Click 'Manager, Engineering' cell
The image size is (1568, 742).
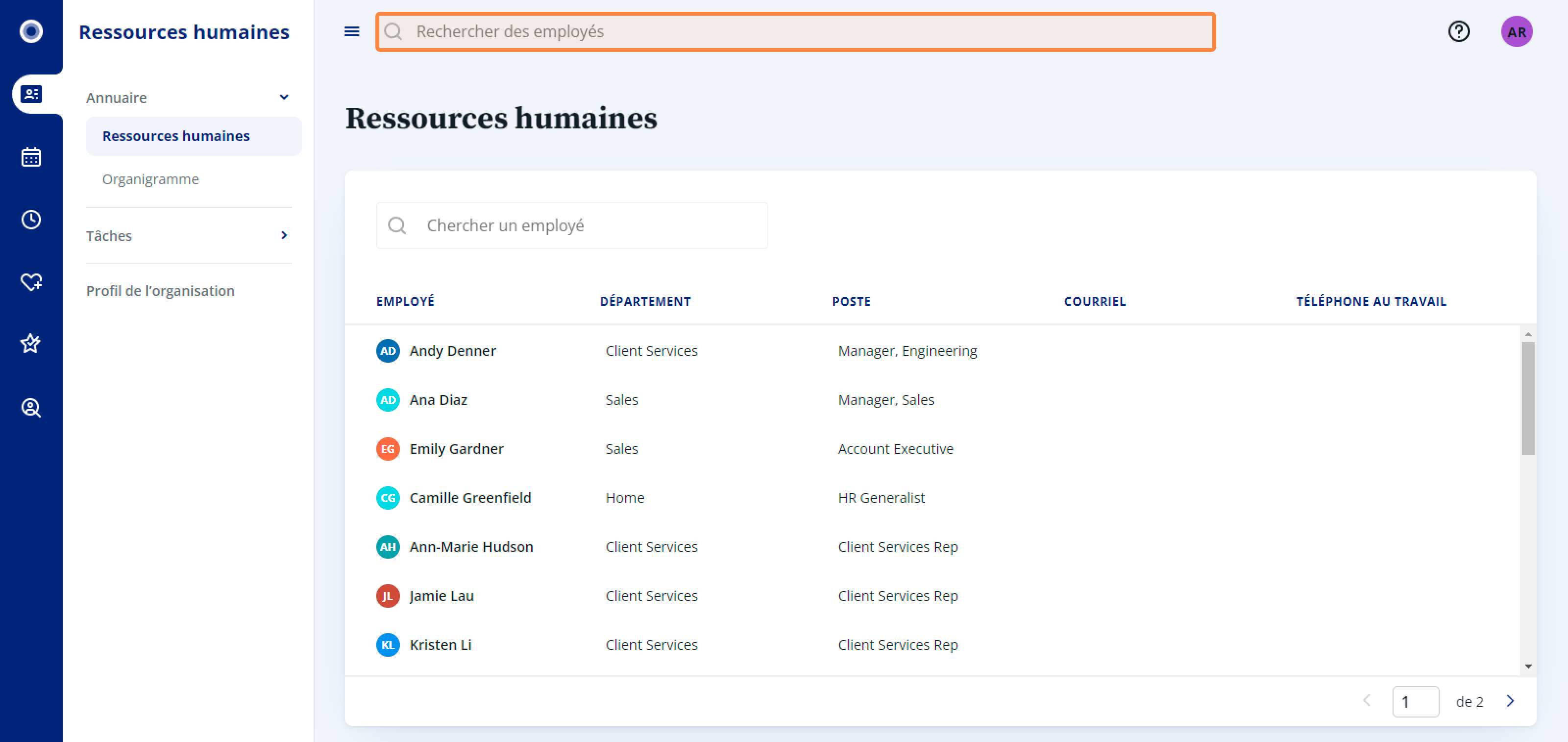point(907,351)
